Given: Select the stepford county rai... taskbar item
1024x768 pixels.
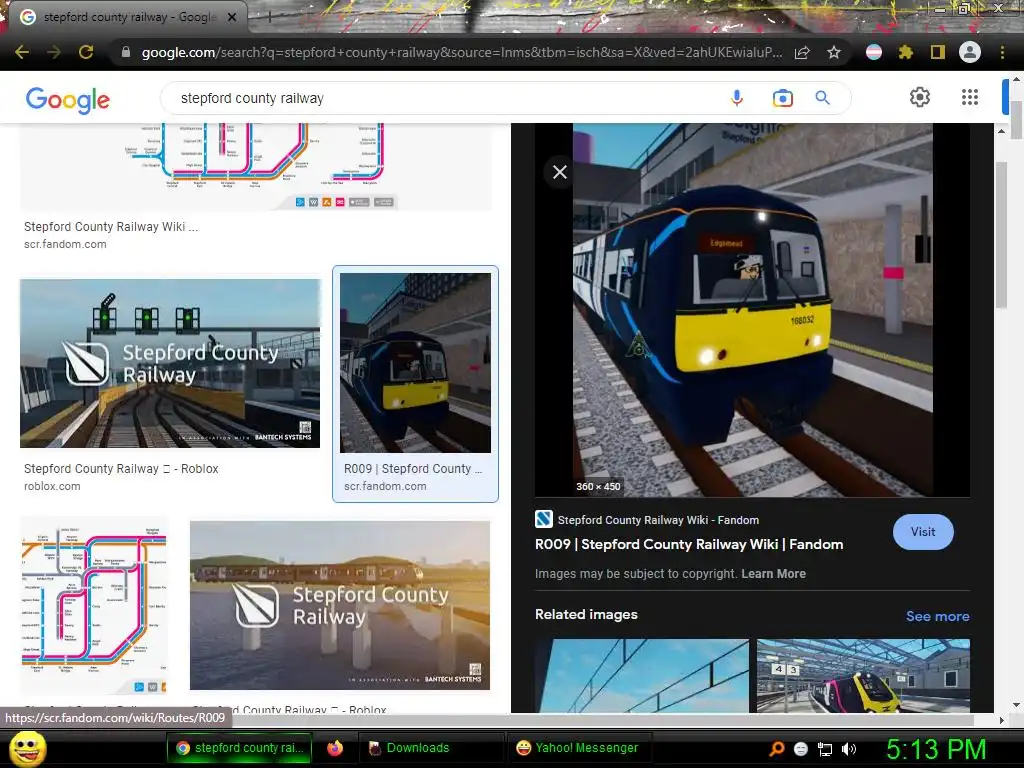Looking at the screenshot, I should click(240, 748).
